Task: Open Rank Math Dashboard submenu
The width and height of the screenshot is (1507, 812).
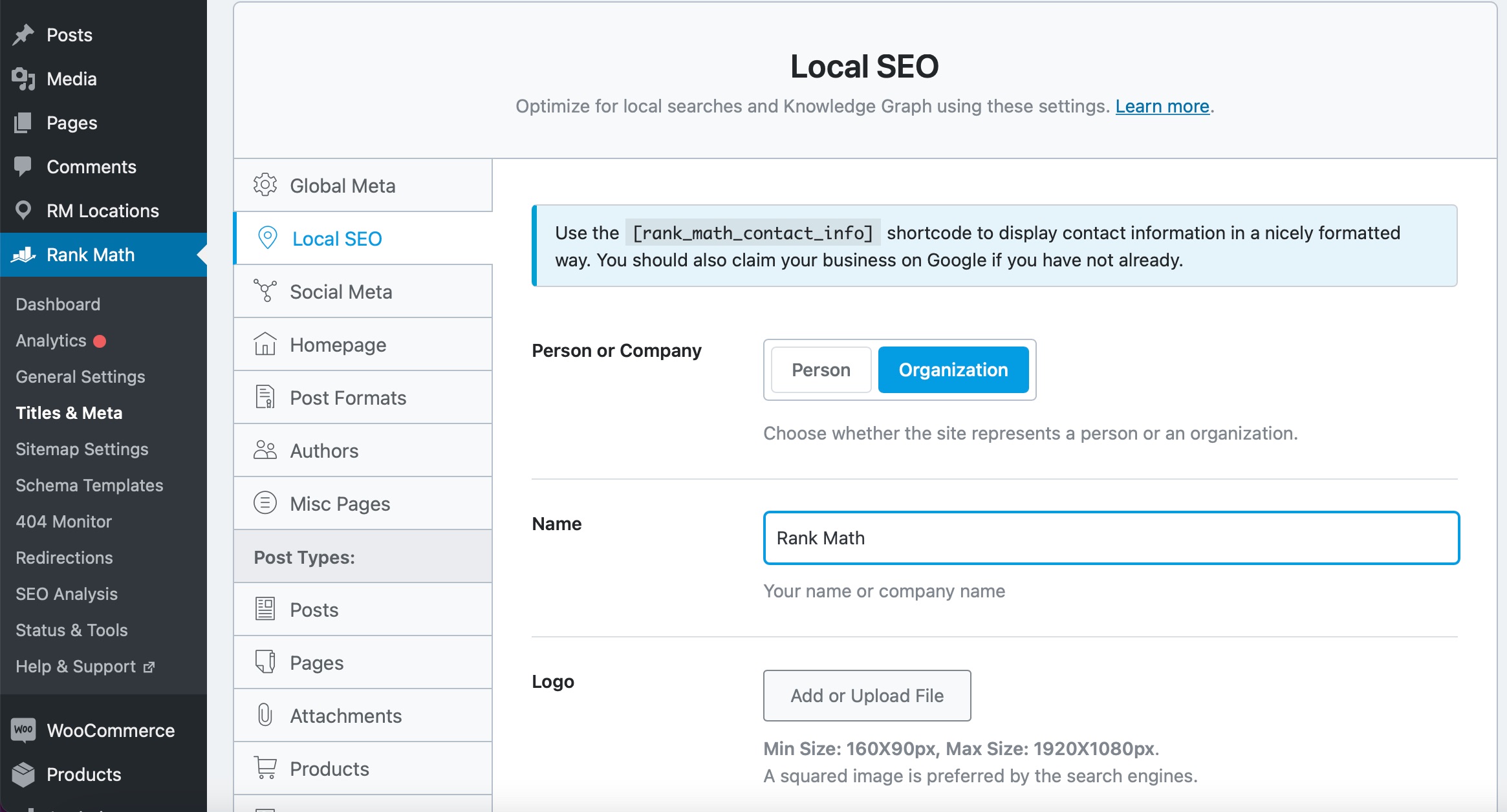Action: (x=58, y=304)
